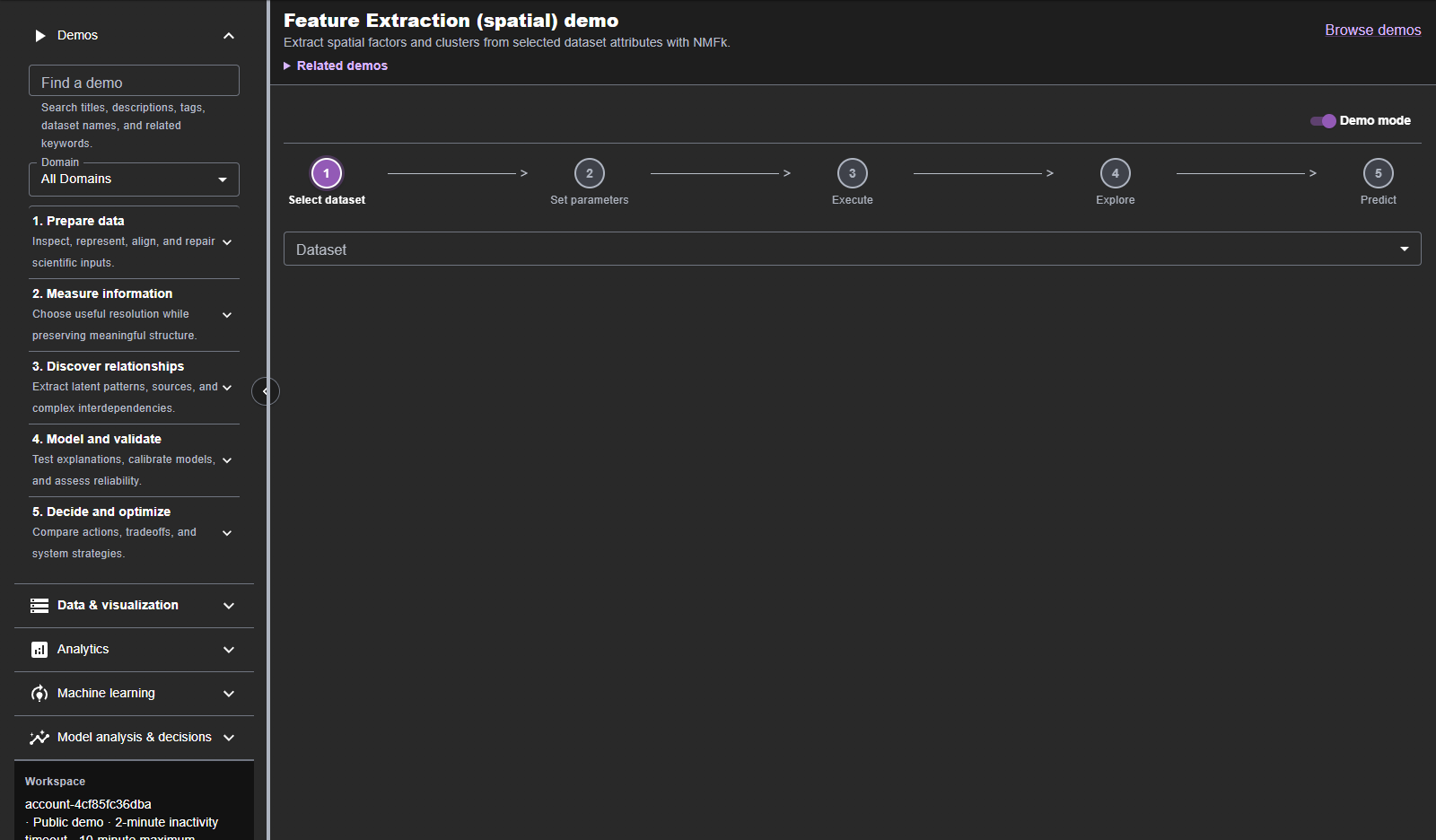
Task: Go to step 4 Explore circle
Action: [x=1116, y=173]
